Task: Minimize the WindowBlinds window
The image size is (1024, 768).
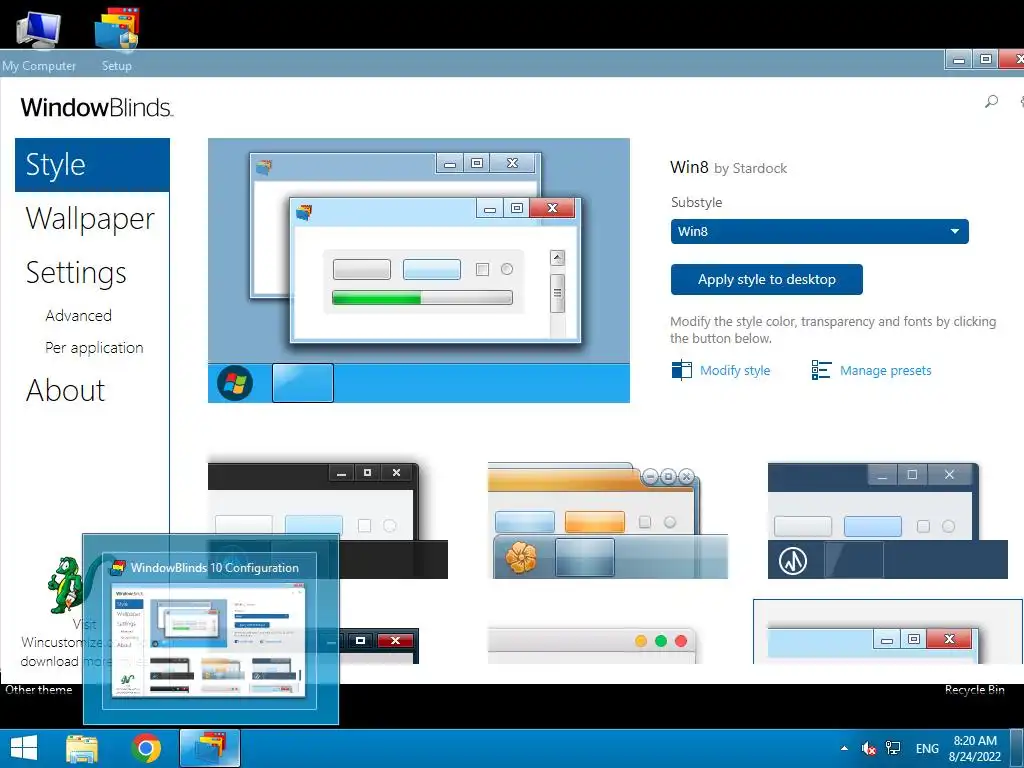Action: pos(959,60)
